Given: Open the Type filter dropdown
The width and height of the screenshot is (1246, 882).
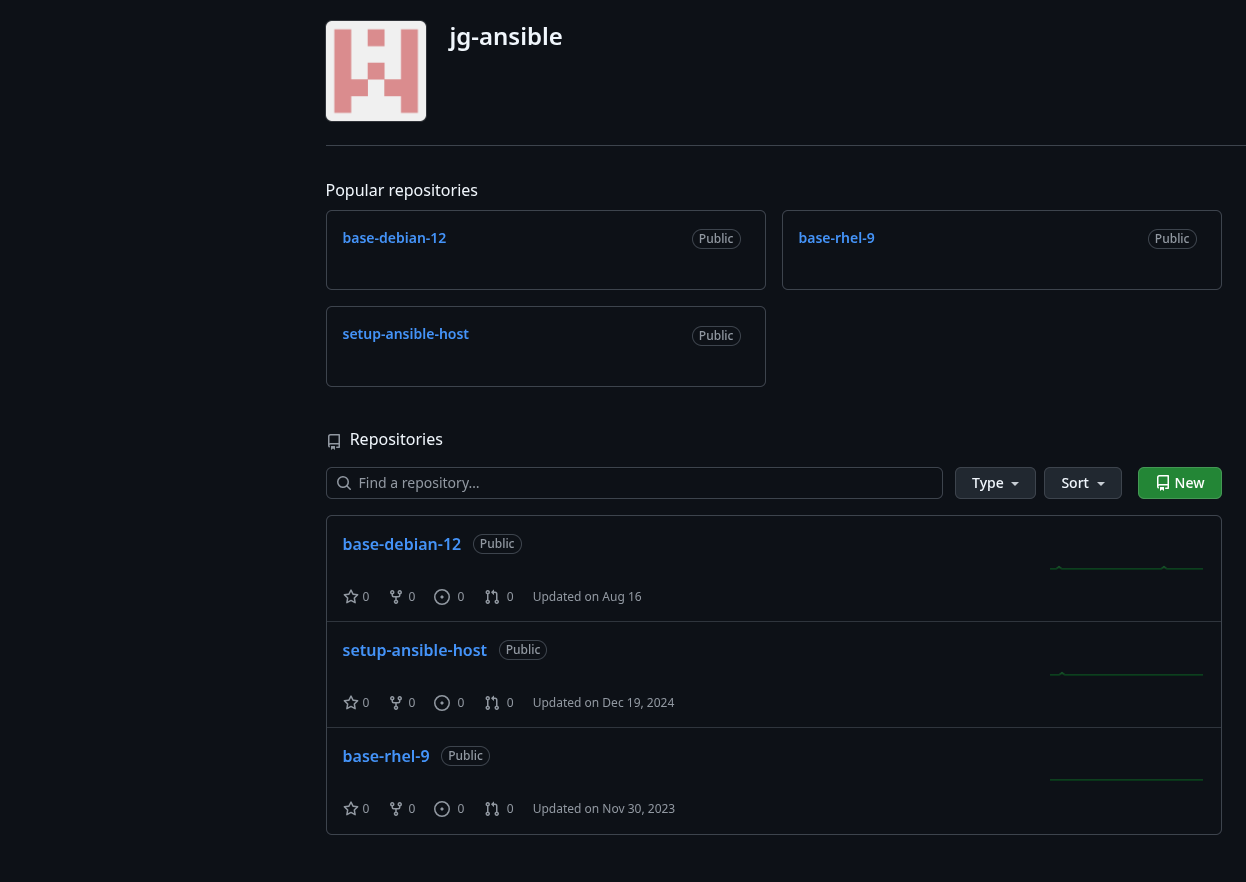Looking at the screenshot, I should [x=995, y=483].
